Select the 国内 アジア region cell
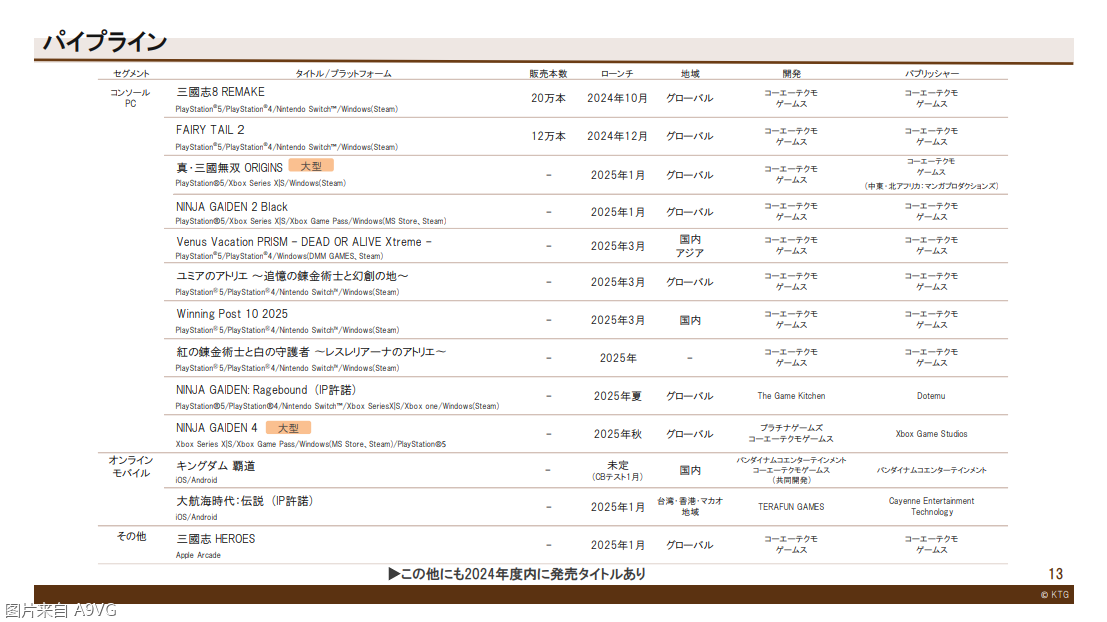Screen dimensions: 1107x622 [690, 246]
